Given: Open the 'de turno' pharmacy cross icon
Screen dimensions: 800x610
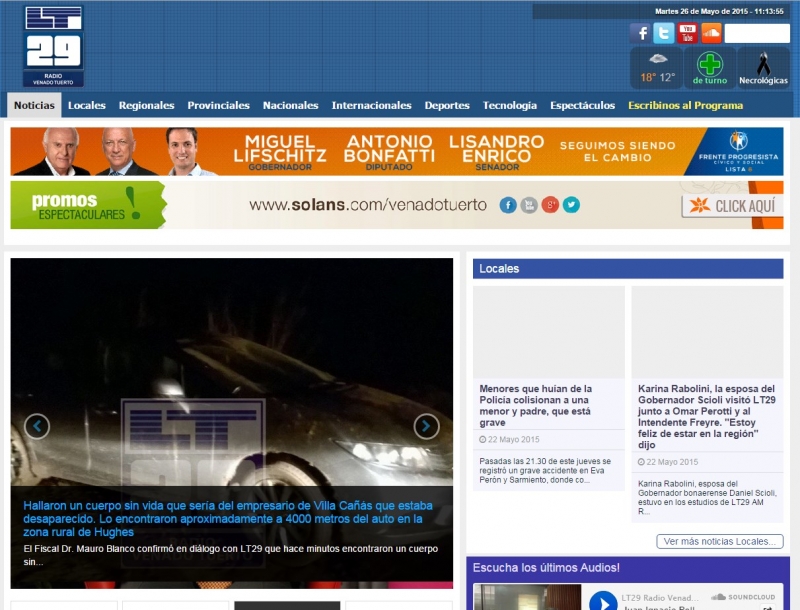Looking at the screenshot, I should [710, 68].
